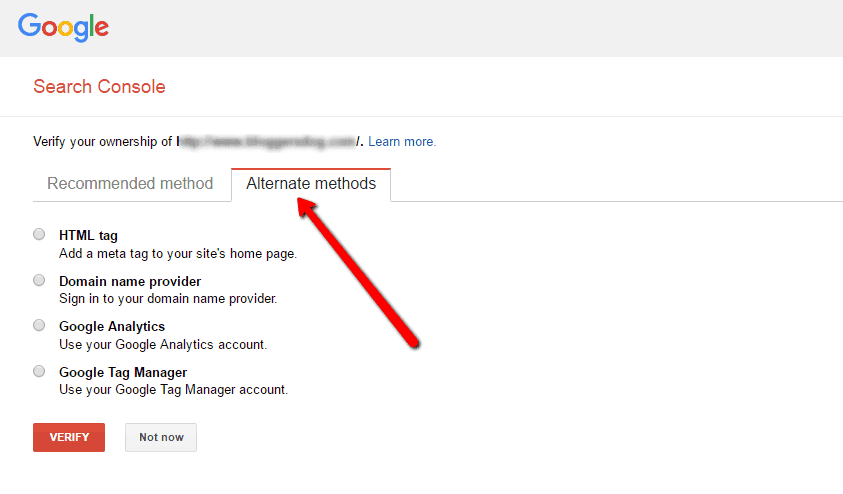Click the HTML tag label text
Image resolution: width=843 pixels, height=494 pixels.
[x=88, y=235]
